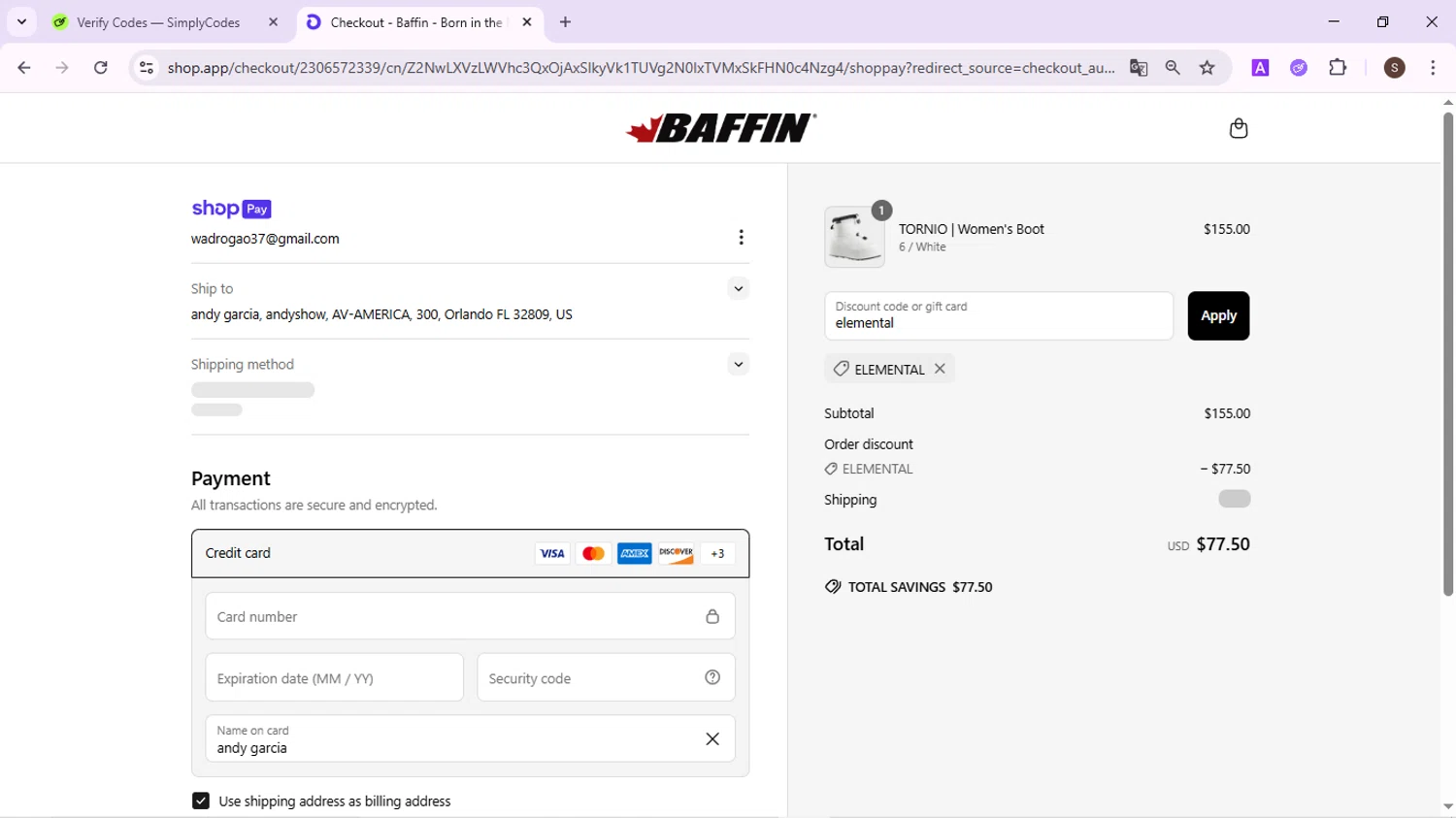
Task: Open the shopping bag cart icon
Action: tap(1238, 128)
